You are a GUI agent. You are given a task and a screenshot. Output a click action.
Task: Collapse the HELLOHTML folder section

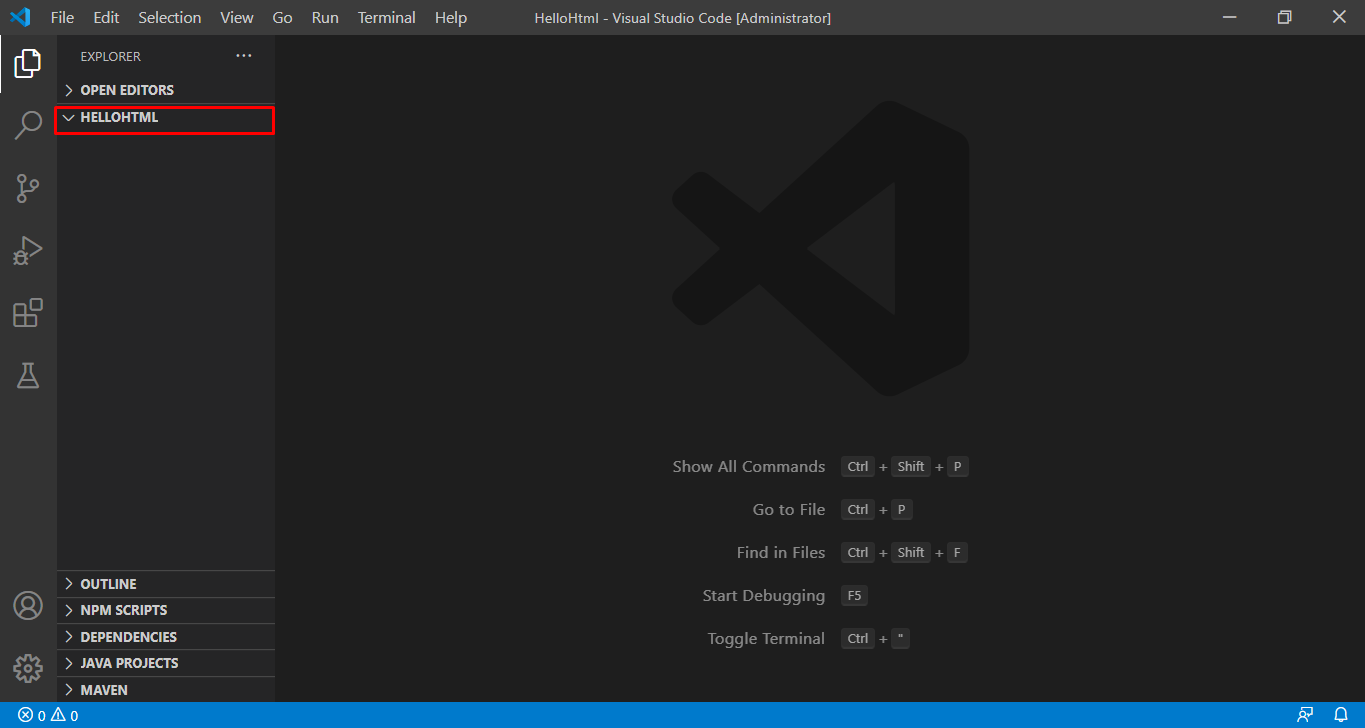(118, 118)
